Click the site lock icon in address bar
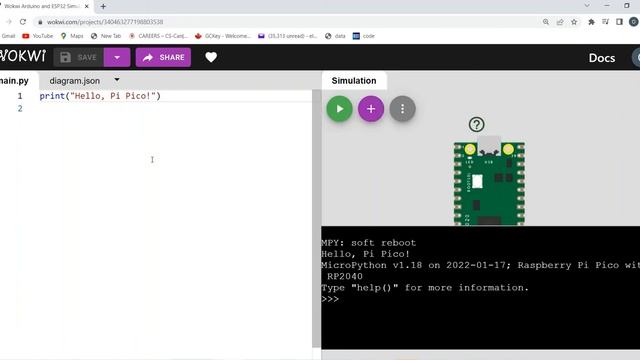 tap(40, 22)
